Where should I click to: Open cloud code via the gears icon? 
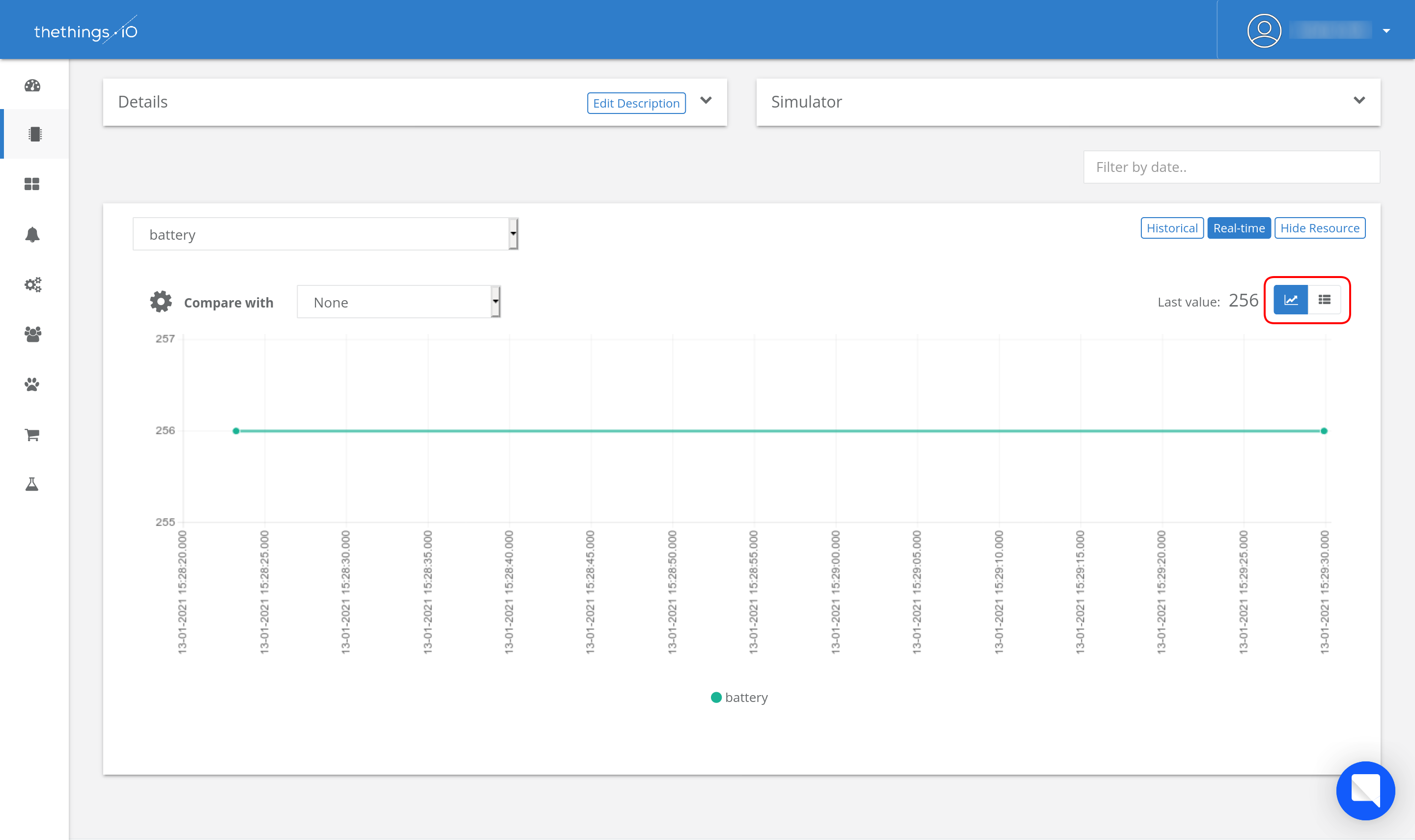[x=32, y=285]
